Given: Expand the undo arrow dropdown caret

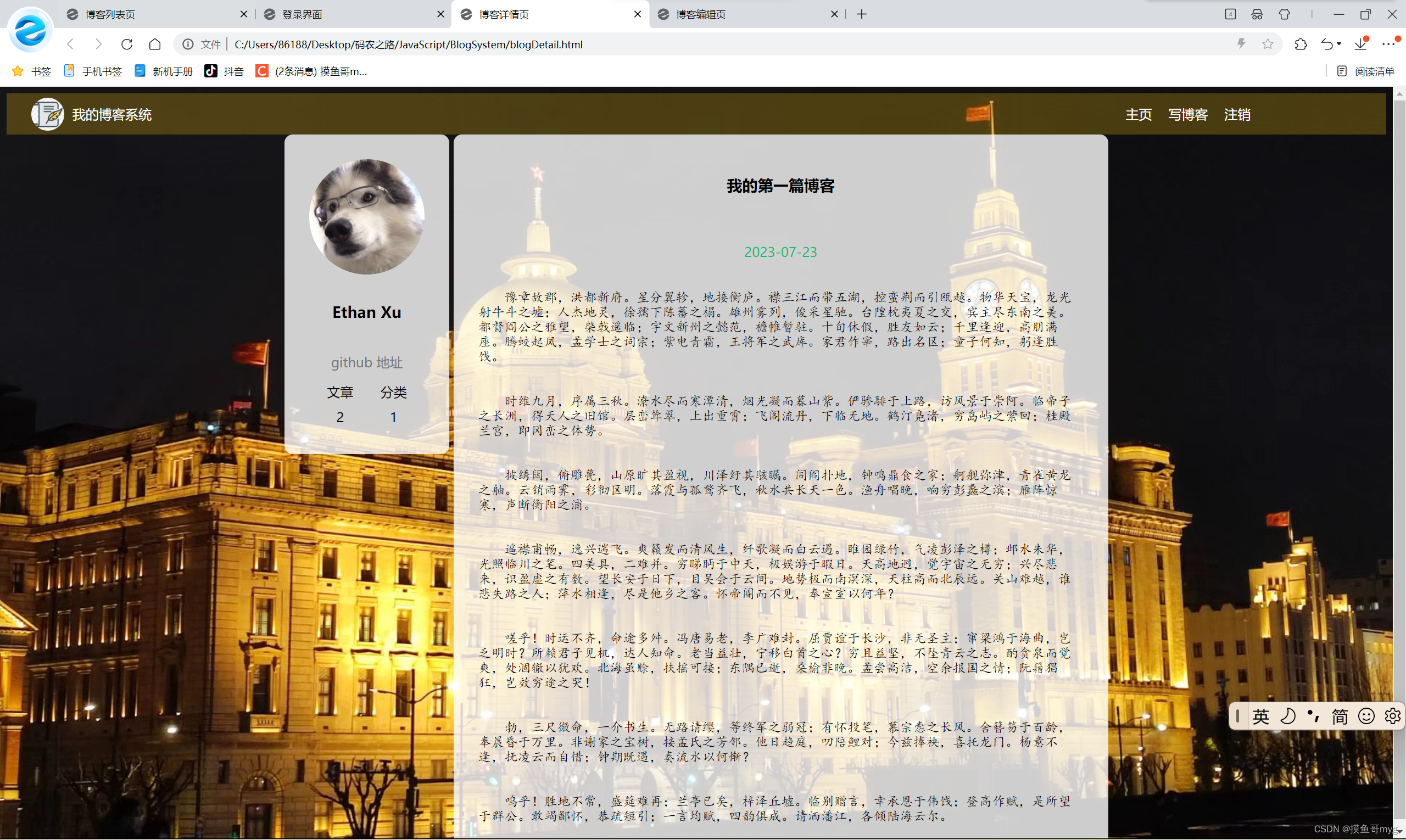Looking at the screenshot, I should tap(1339, 44).
